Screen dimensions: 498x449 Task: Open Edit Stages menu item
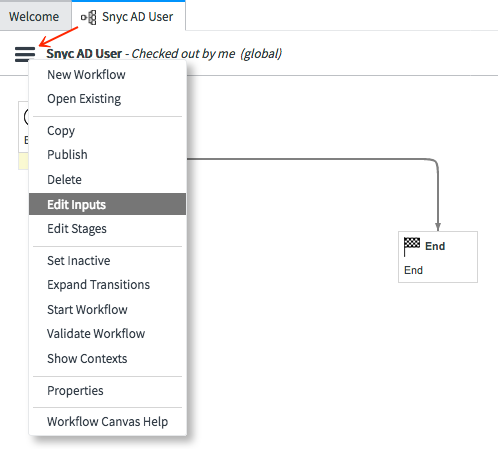point(107,229)
